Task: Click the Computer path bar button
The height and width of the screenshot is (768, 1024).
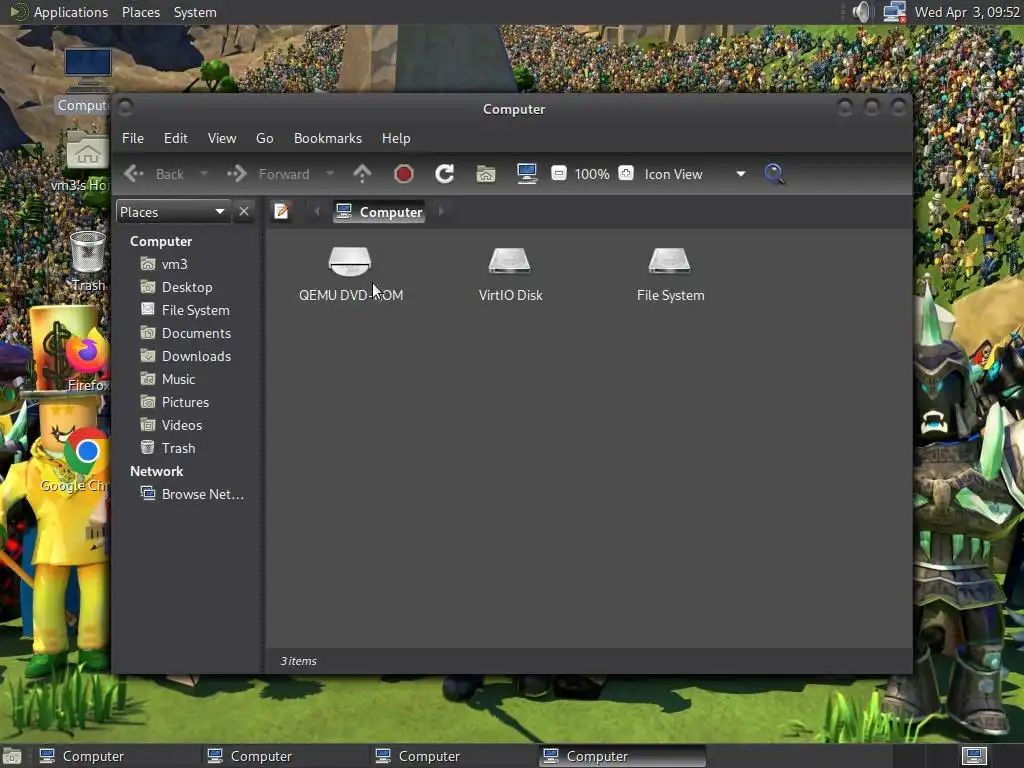Action: click(379, 212)
